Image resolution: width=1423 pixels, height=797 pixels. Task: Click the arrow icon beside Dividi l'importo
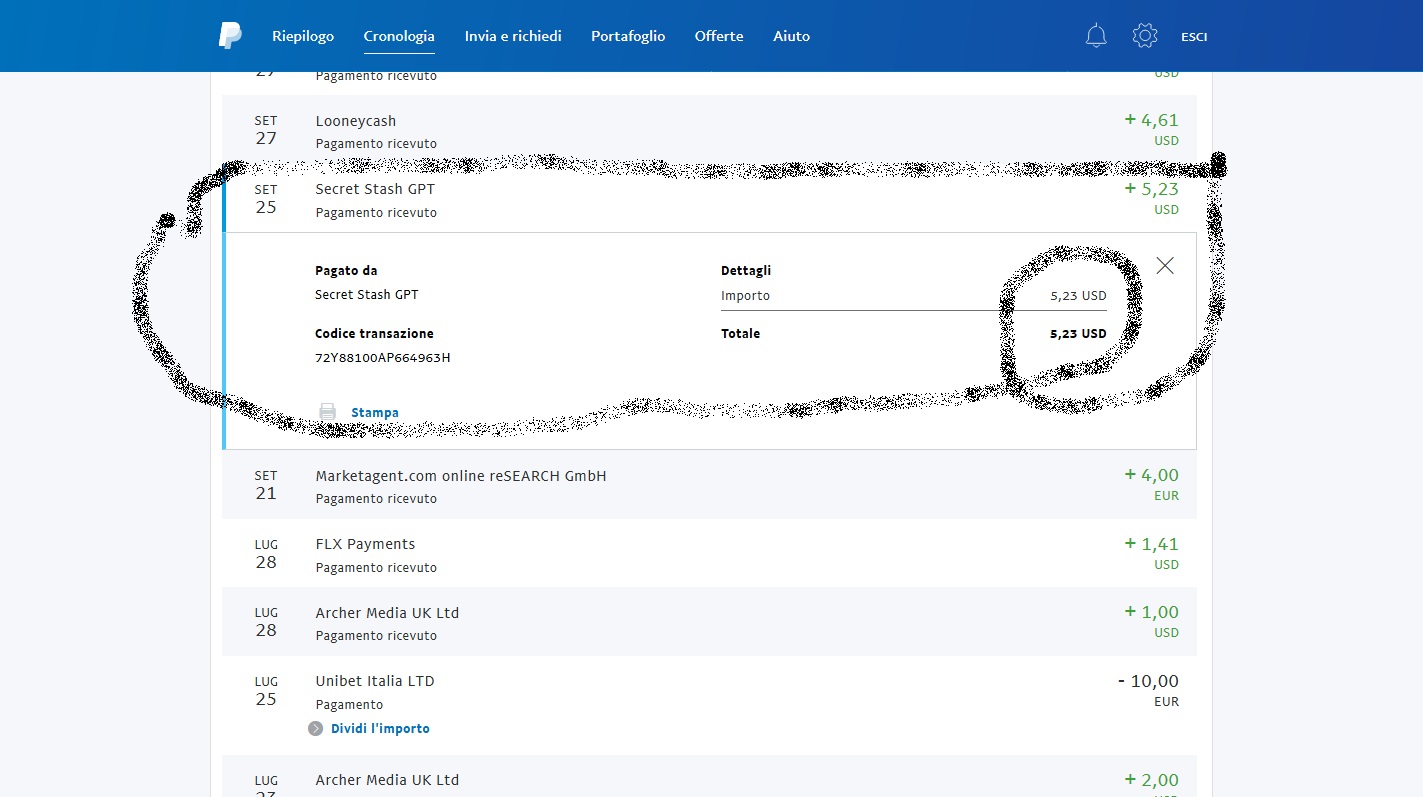(316, 728)
